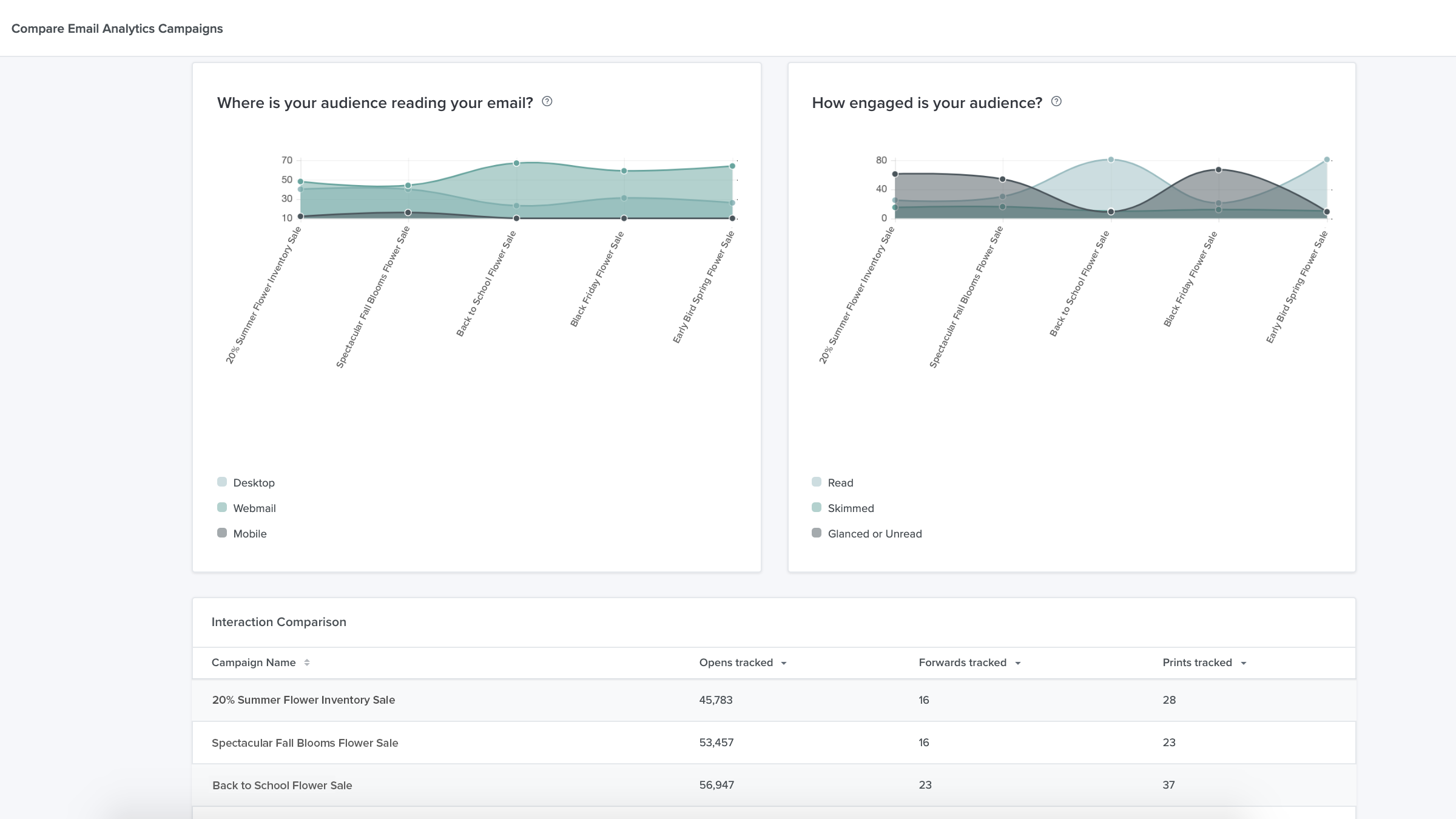Click forwards value 23 for Back to School
The height and width of the screenshot is (819, 1456).
tap(925, 785)
